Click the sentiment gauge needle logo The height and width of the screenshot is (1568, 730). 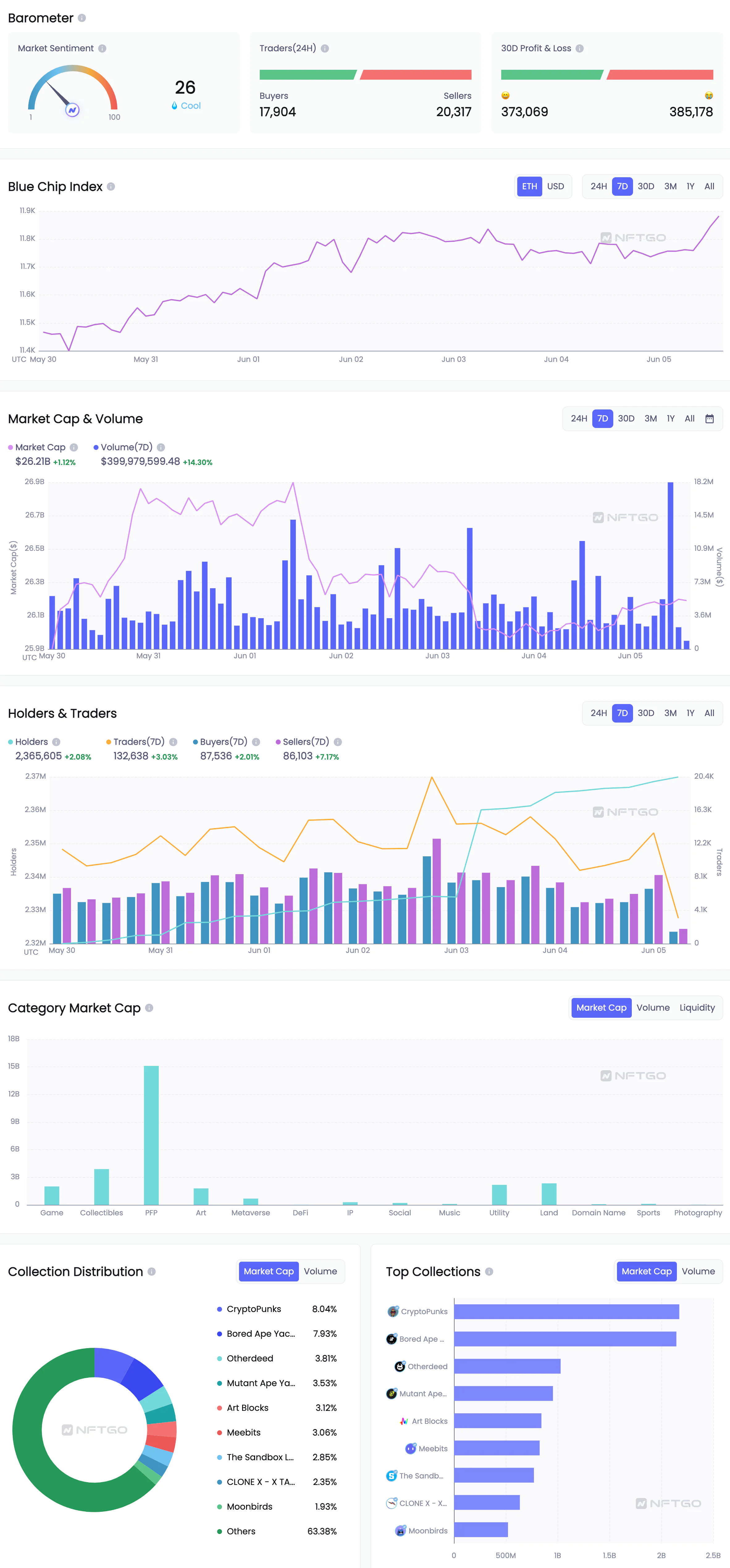coord(73,110)
